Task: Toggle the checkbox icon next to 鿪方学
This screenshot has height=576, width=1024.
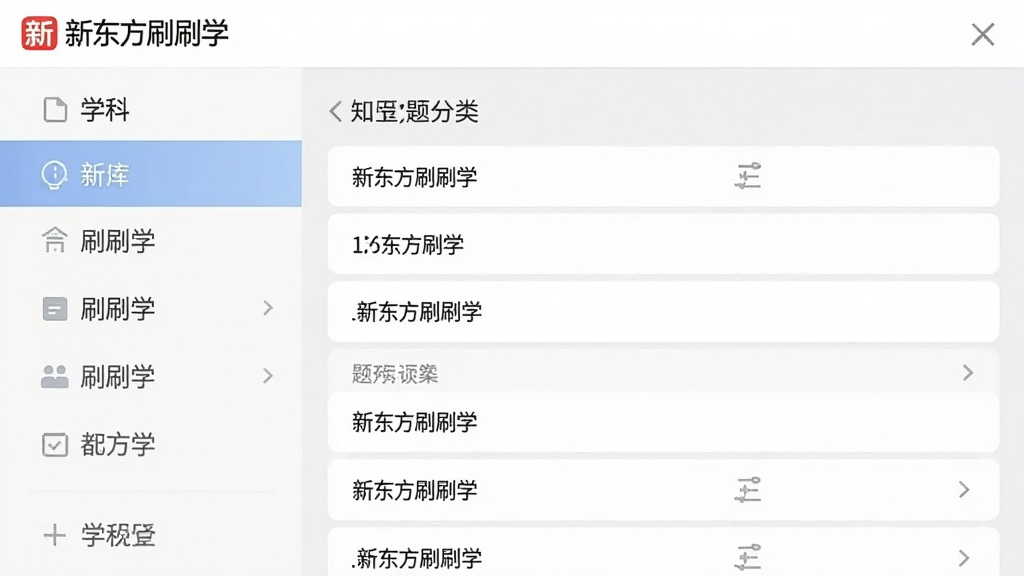Action: coord(55,445)
